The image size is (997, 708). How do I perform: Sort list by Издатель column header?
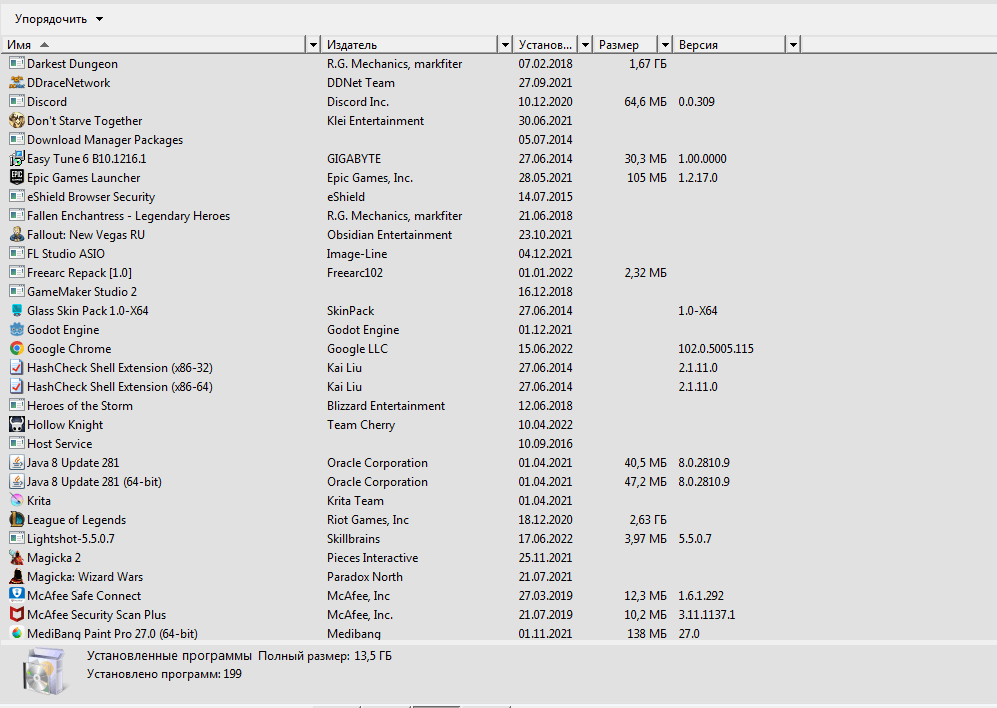[x=409, y=45]
